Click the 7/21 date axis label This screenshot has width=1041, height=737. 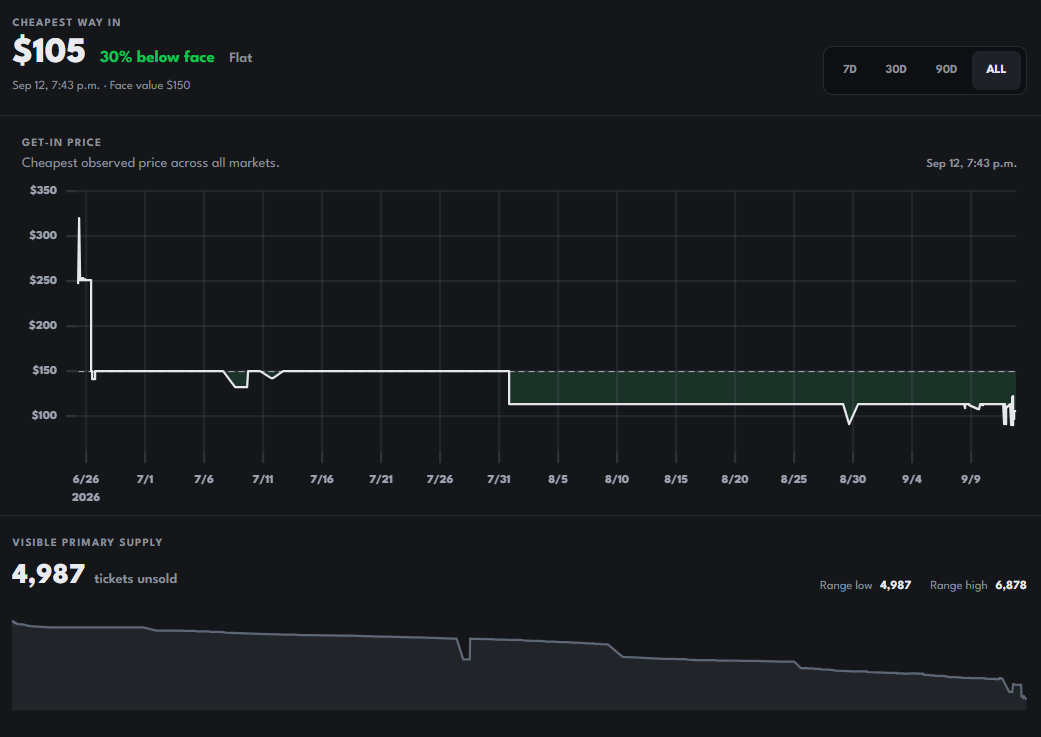pos(381,479)
